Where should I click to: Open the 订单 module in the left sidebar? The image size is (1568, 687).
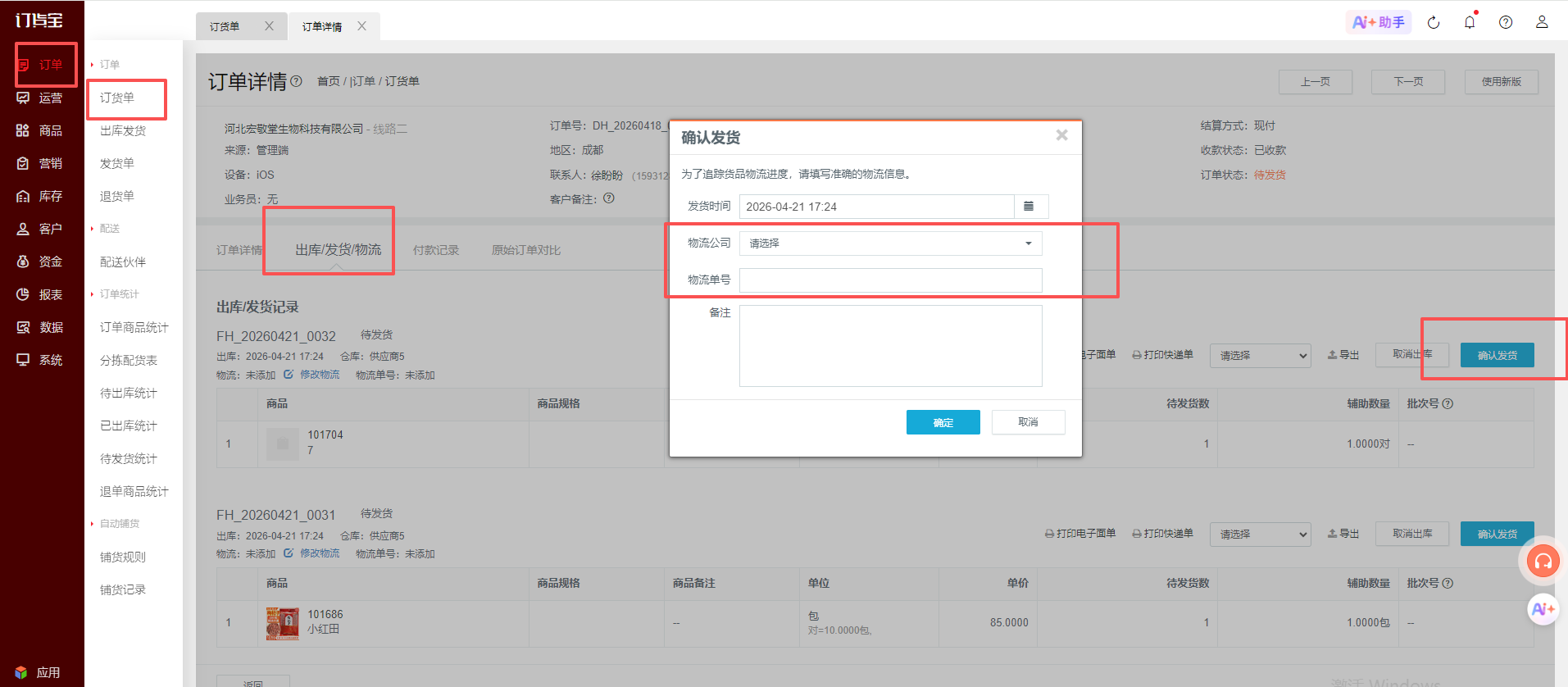pyautogui.click(x=40, y=65)
